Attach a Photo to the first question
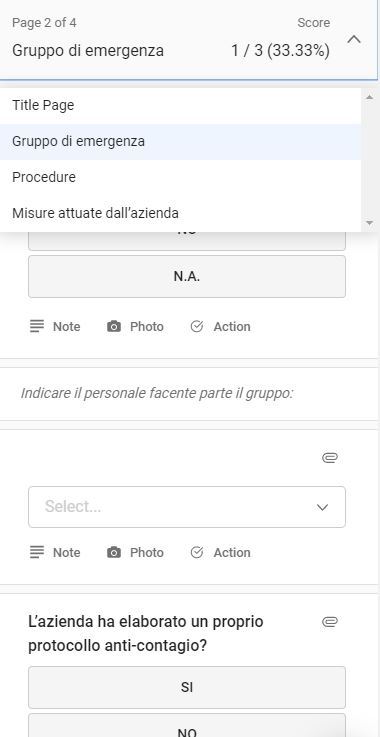Screen dimensions: 380x737 click(x=135, y=327)
